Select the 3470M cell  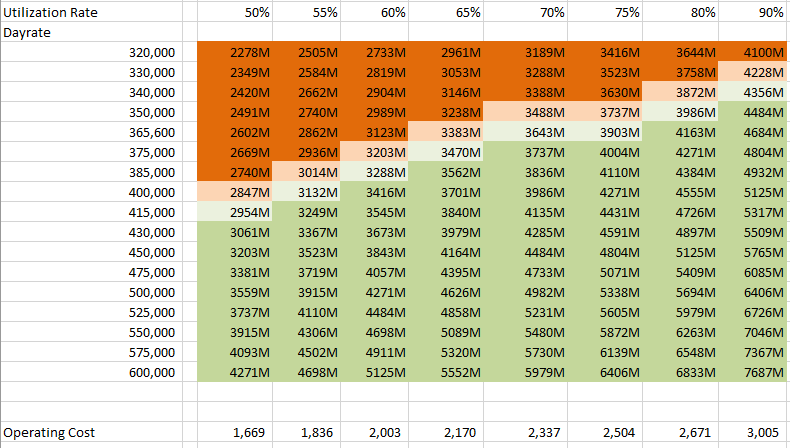click(446, 152)
